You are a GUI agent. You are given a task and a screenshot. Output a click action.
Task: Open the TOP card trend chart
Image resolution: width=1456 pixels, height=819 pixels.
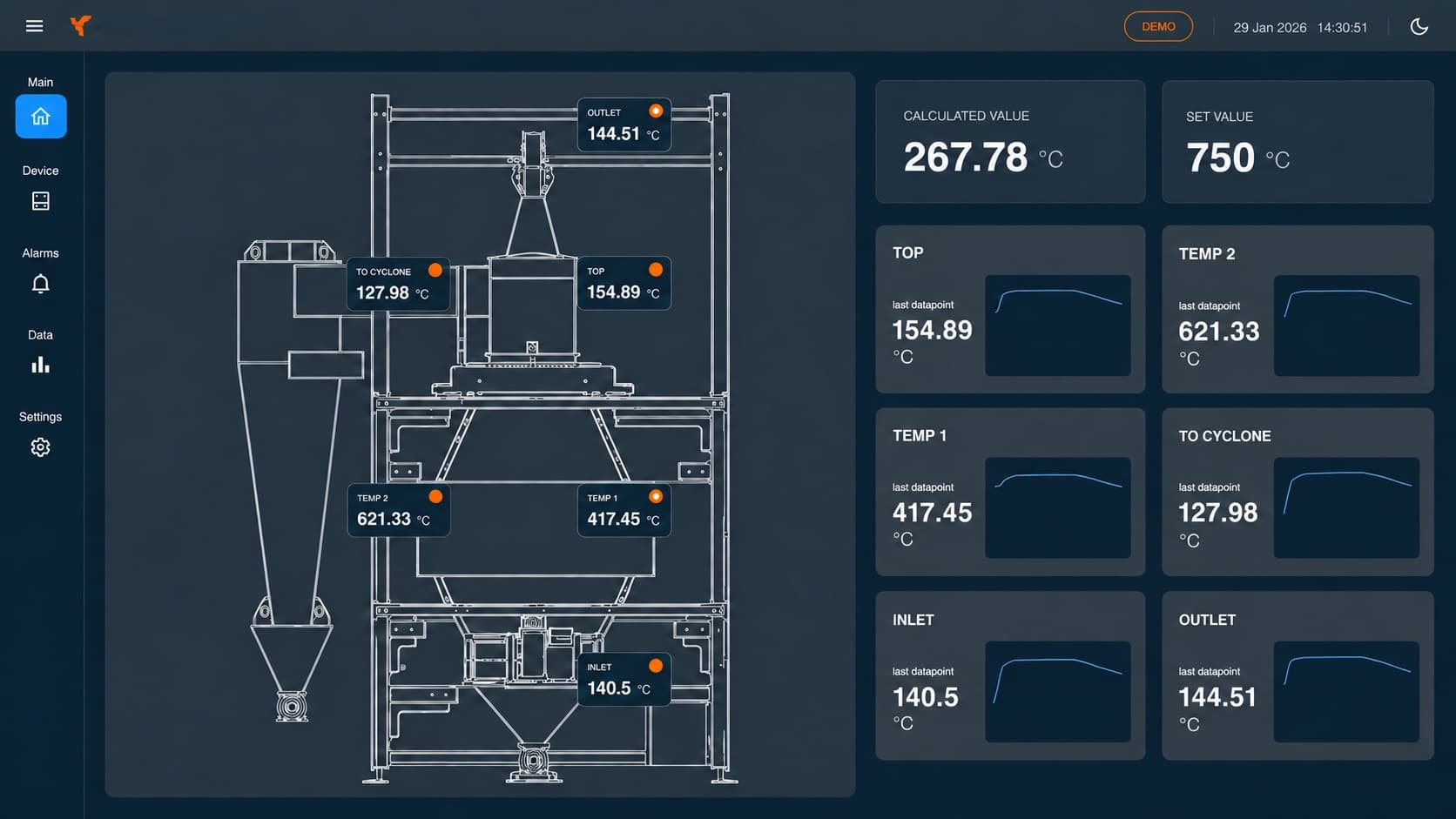pyautogui.click(x=1058, y=326)
